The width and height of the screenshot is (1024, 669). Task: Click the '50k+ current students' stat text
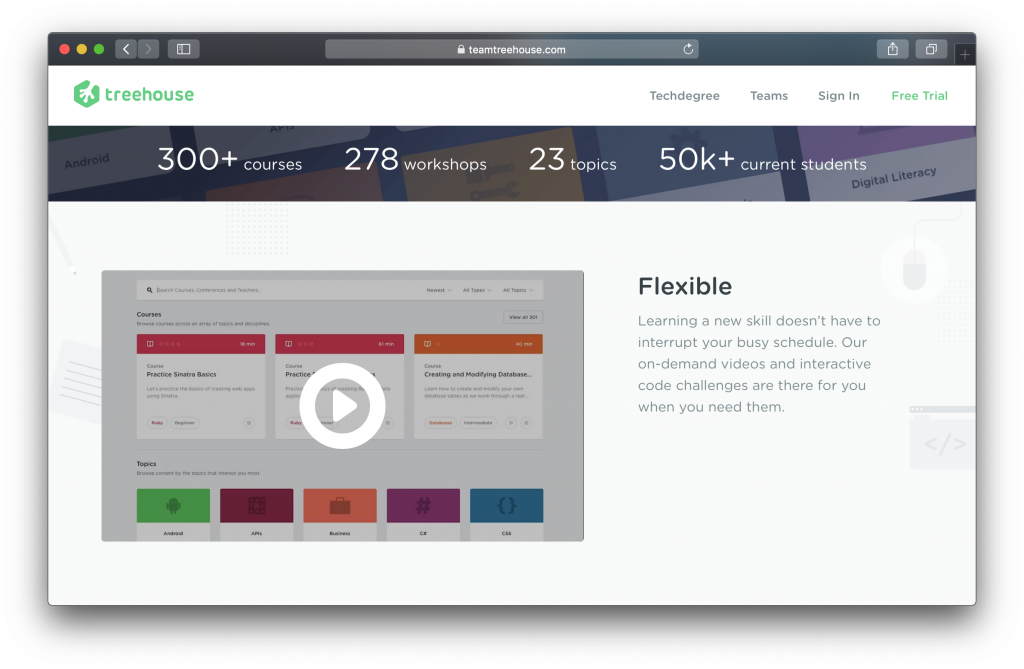click(x=763, y=160)
